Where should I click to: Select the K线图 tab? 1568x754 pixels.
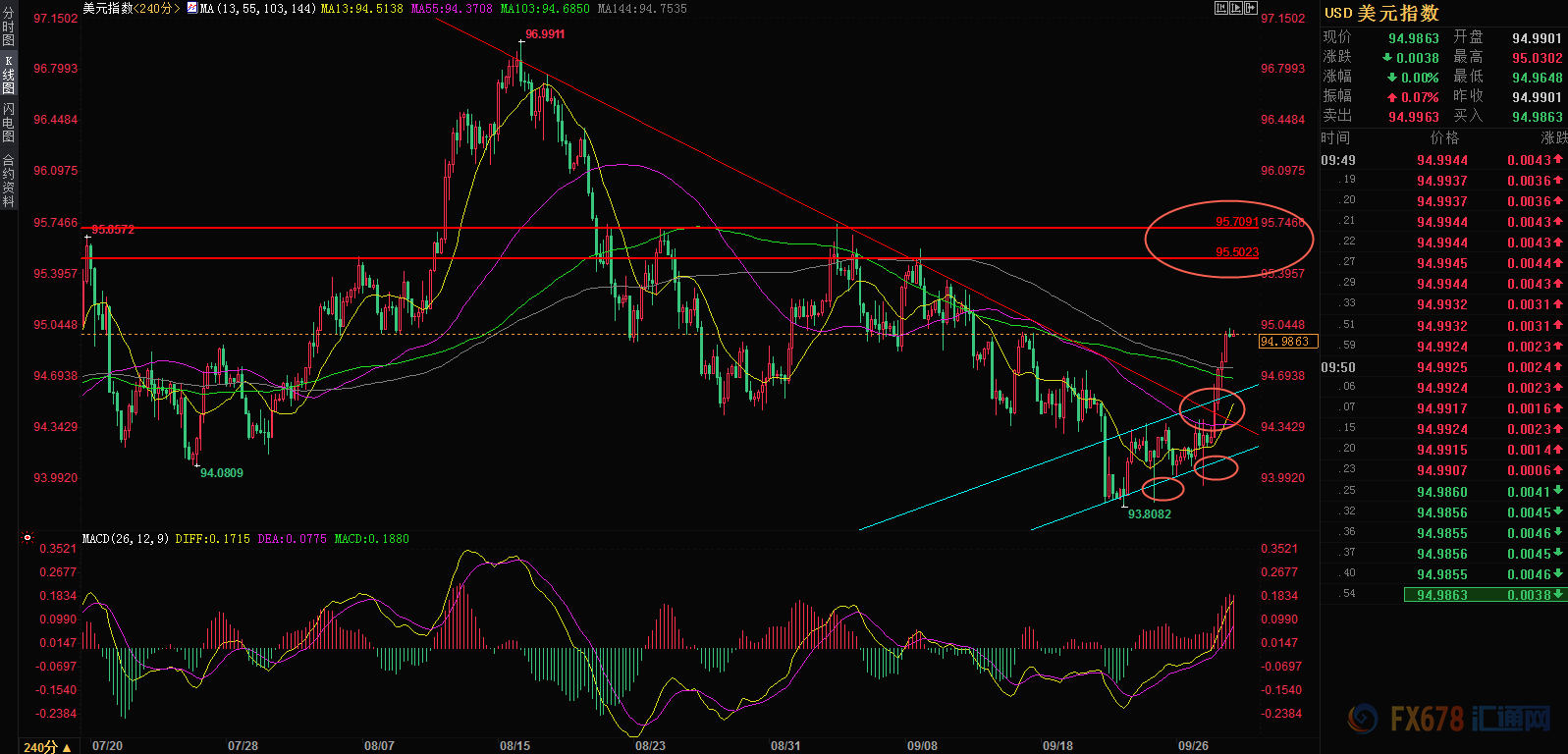(x=9, y=75)
